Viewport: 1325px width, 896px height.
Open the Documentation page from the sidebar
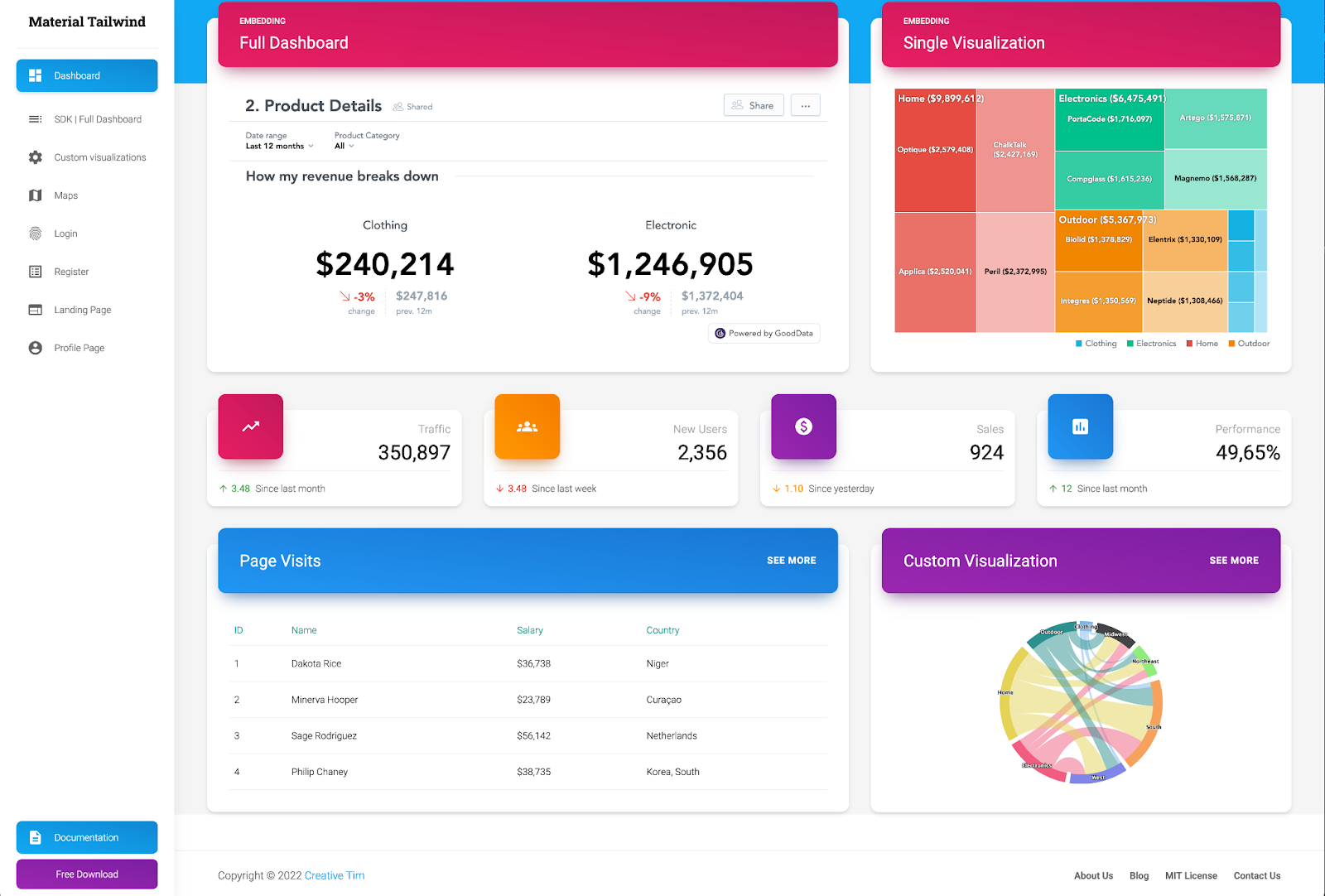86,837
